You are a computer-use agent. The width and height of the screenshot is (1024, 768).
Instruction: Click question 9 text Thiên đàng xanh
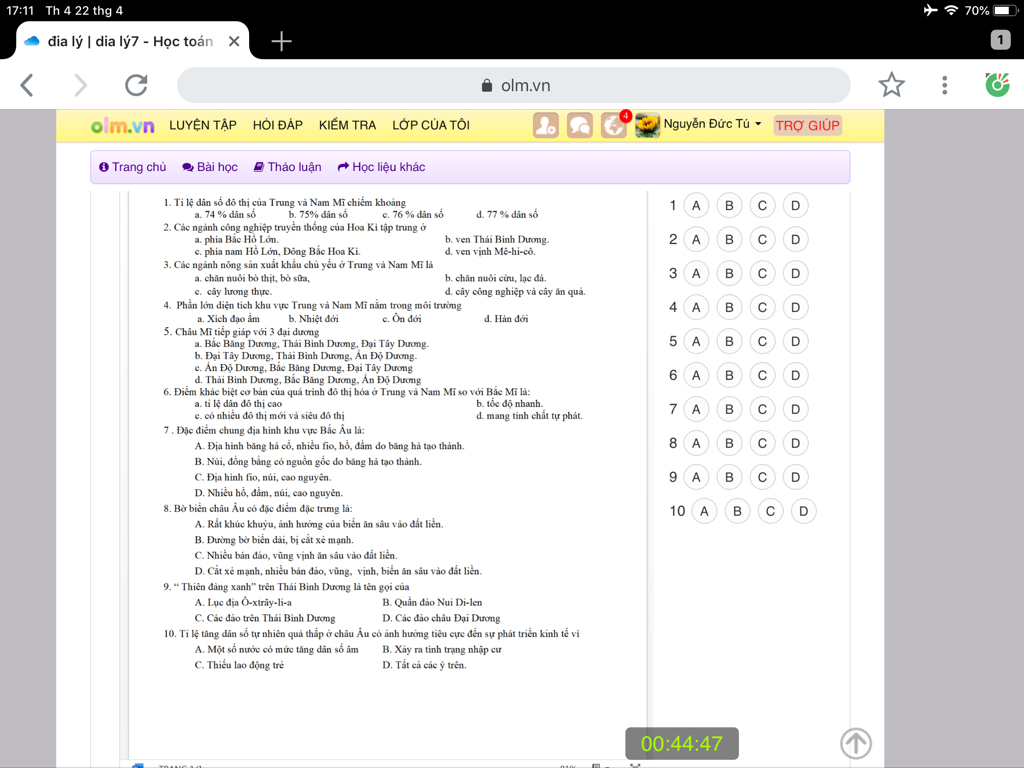click(x=287, y=586)
